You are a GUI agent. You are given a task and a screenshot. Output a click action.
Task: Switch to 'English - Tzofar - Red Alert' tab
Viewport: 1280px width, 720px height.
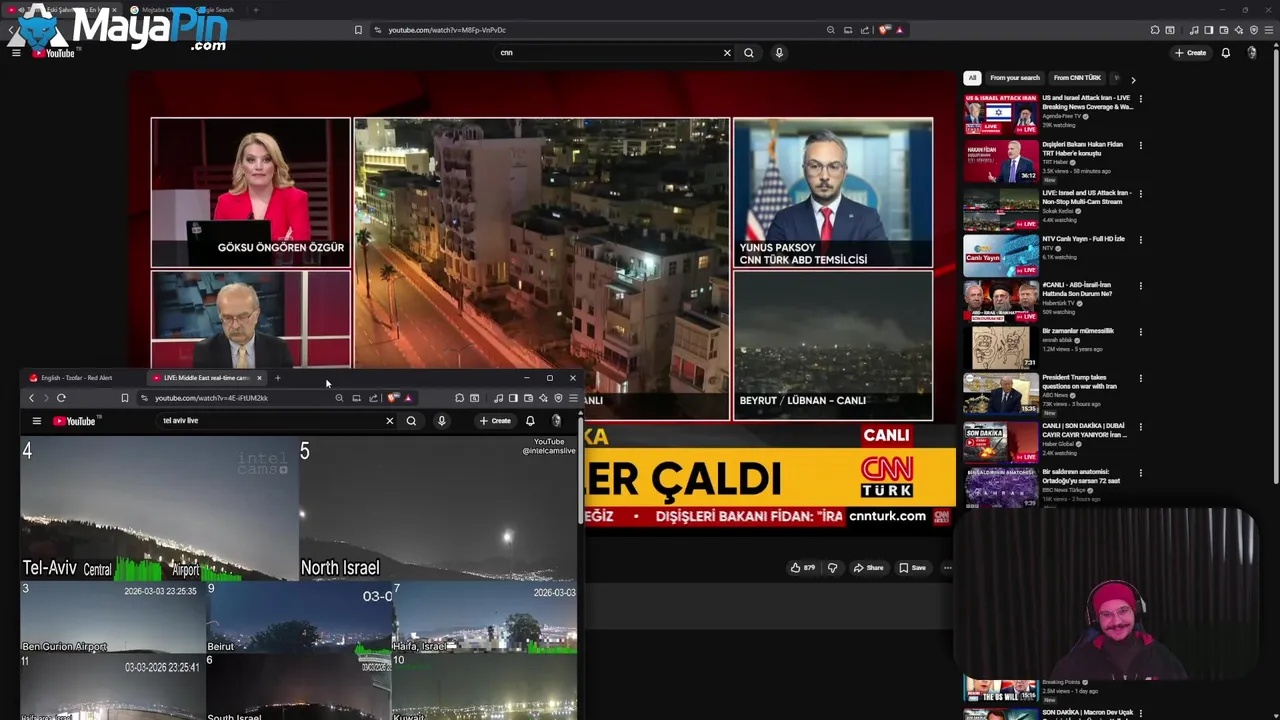[x=76, y=378]
